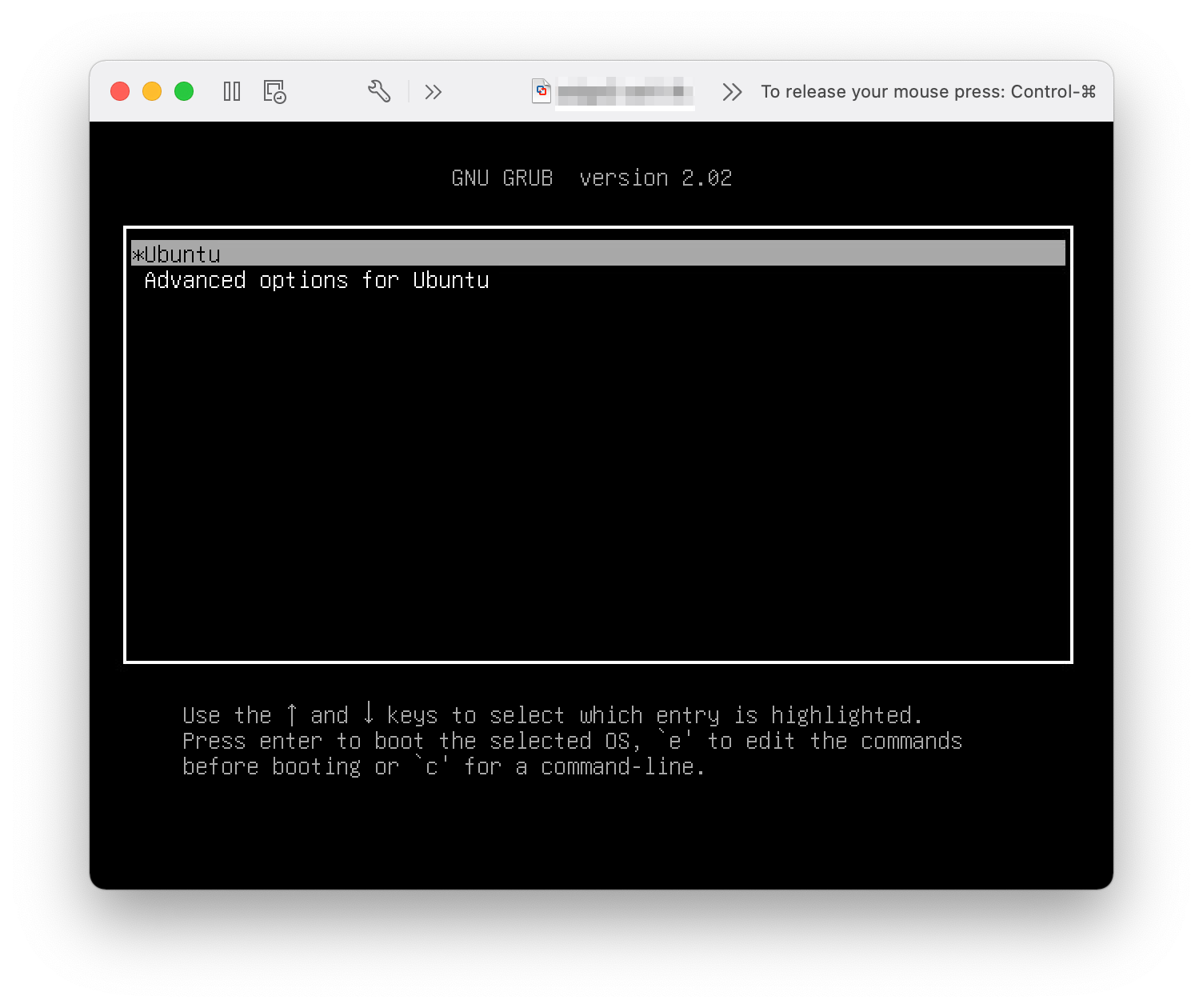Close the virtual machine window

tap(120, 91)
